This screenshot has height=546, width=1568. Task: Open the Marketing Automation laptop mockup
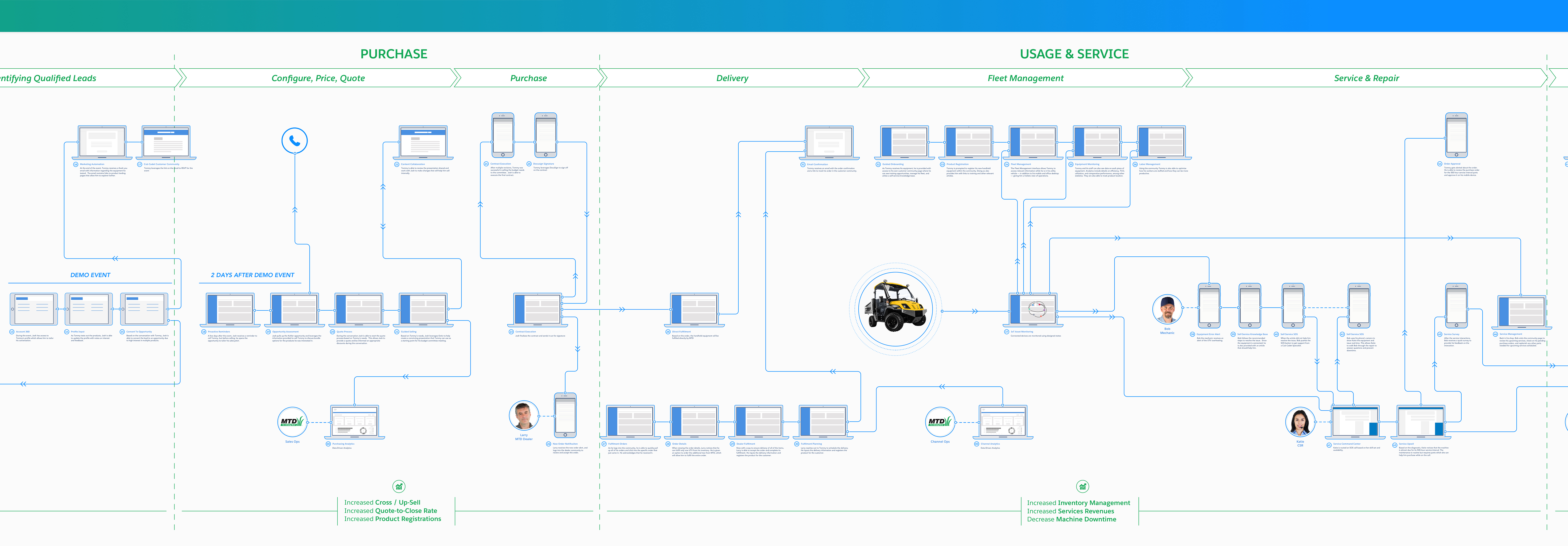(102, 143)
